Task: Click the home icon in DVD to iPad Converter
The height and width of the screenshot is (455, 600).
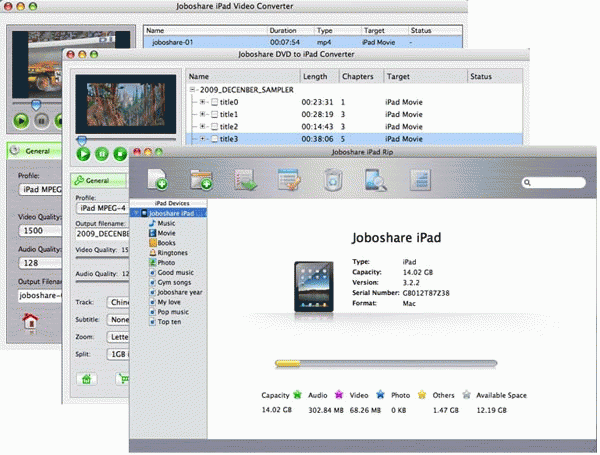Action: pyautogui.click(x=87, y=379)
